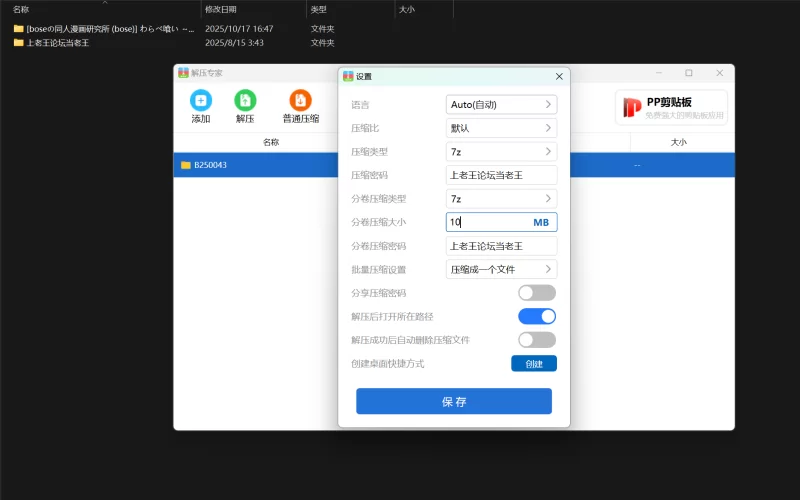Expand the 压缩比 默认 dropdown

click(x=501, y=128)
